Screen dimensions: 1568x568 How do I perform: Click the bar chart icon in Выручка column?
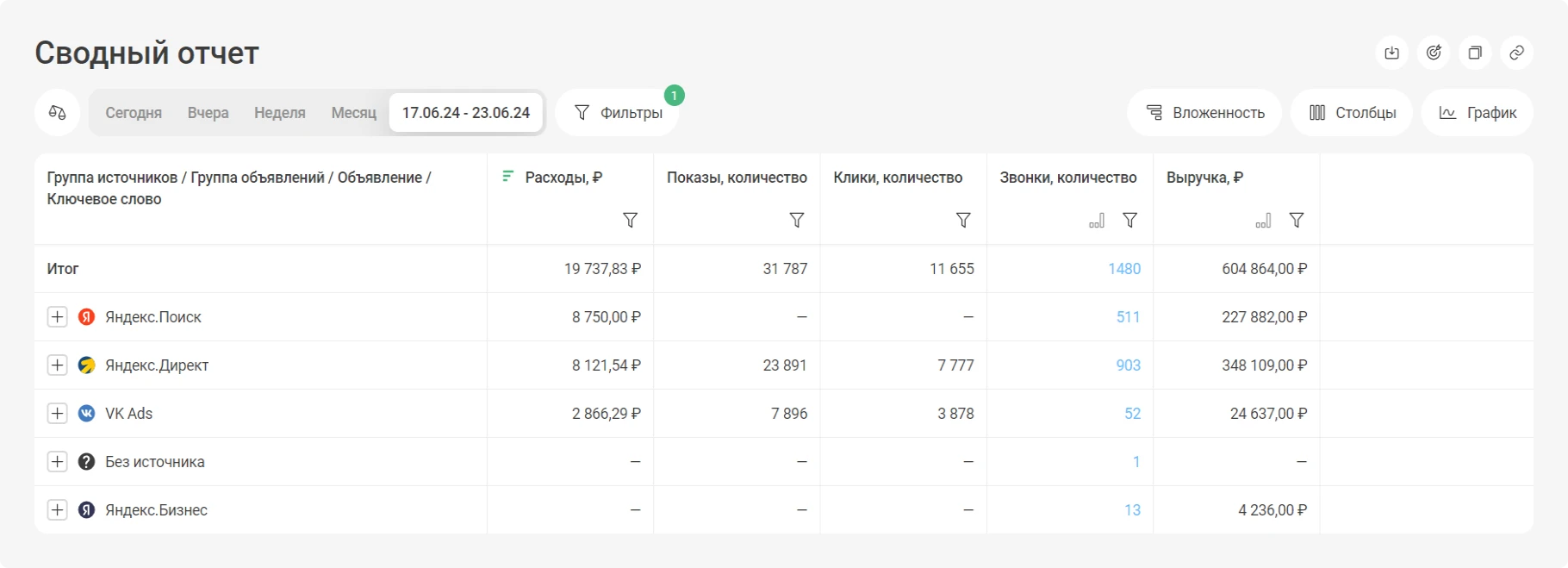coord(1263,222)
